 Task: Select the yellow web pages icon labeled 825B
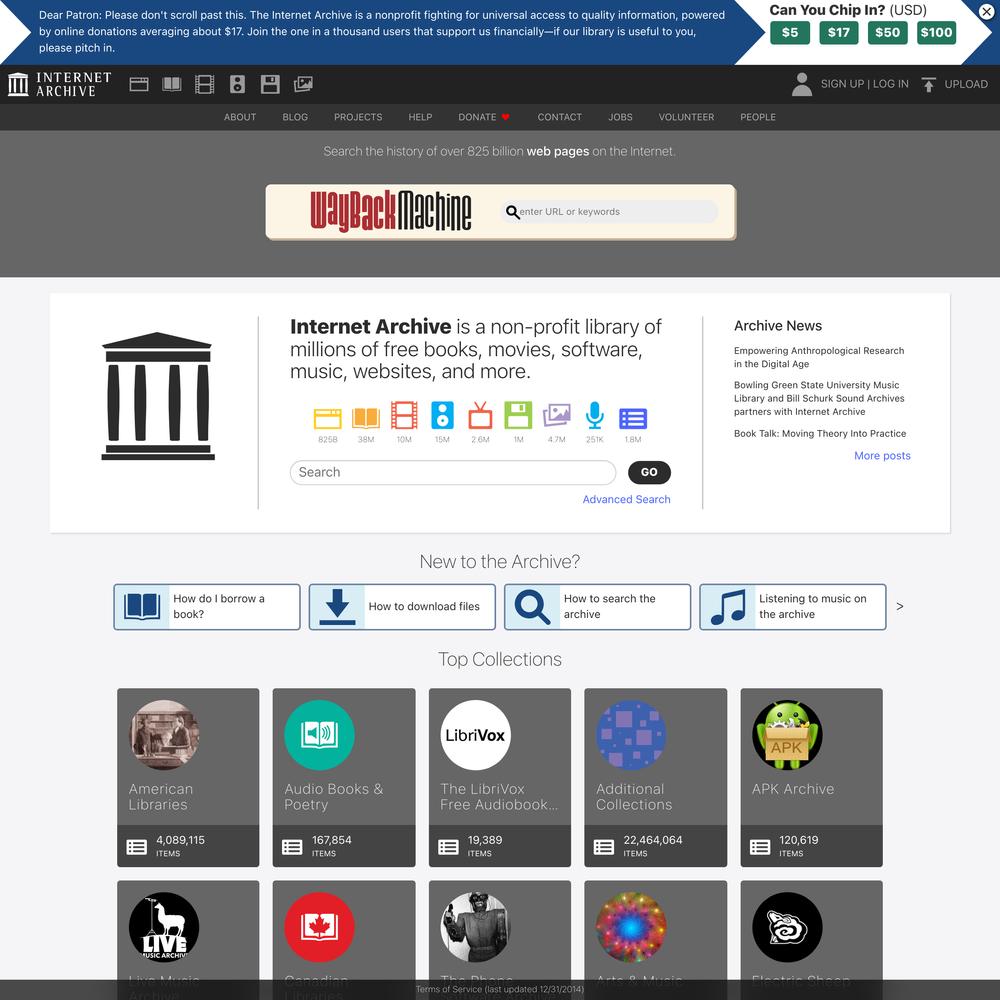328,418
